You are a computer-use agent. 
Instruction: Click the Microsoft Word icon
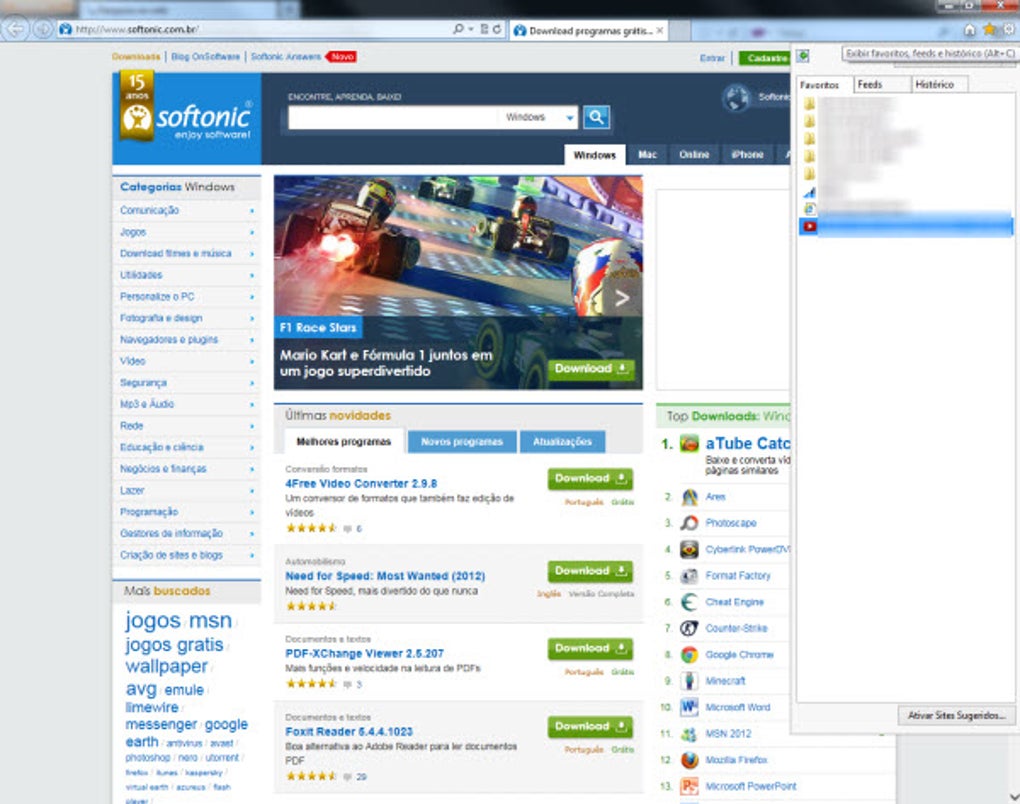pyautogui.click(x=690, y=707)
